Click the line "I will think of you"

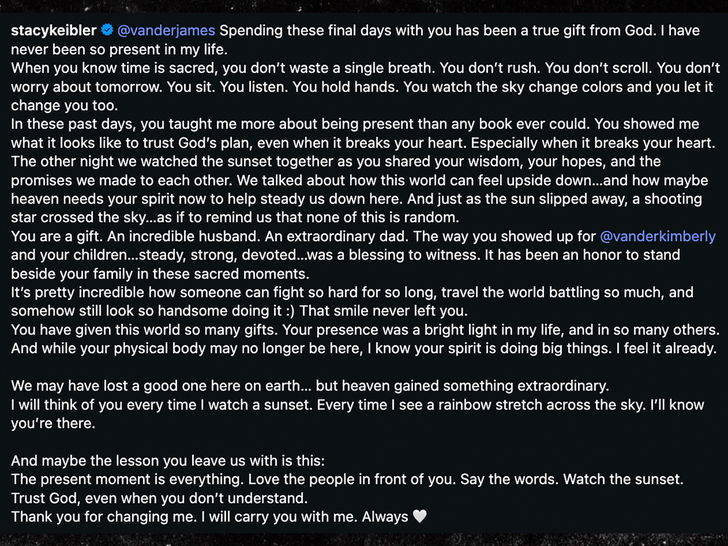point(300,404)
